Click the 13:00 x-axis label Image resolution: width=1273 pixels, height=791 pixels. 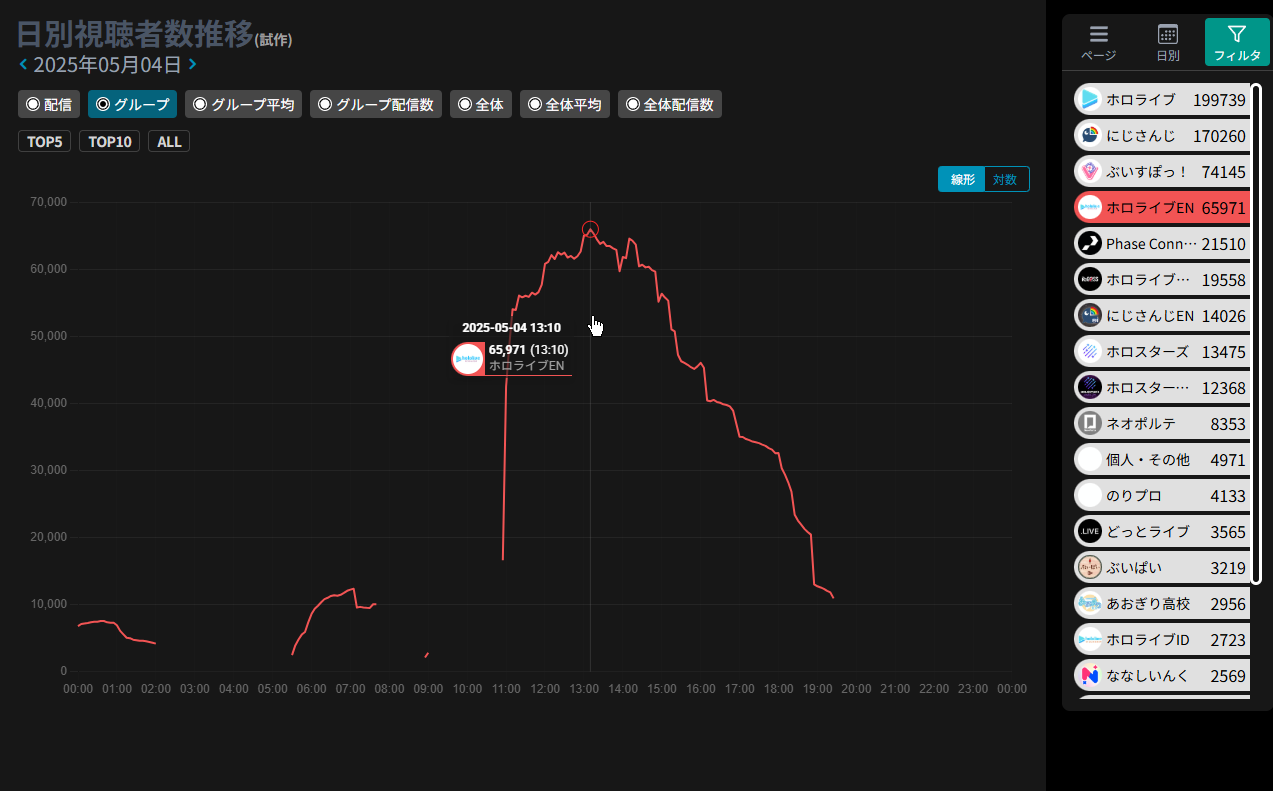click(x=584, y=689)
